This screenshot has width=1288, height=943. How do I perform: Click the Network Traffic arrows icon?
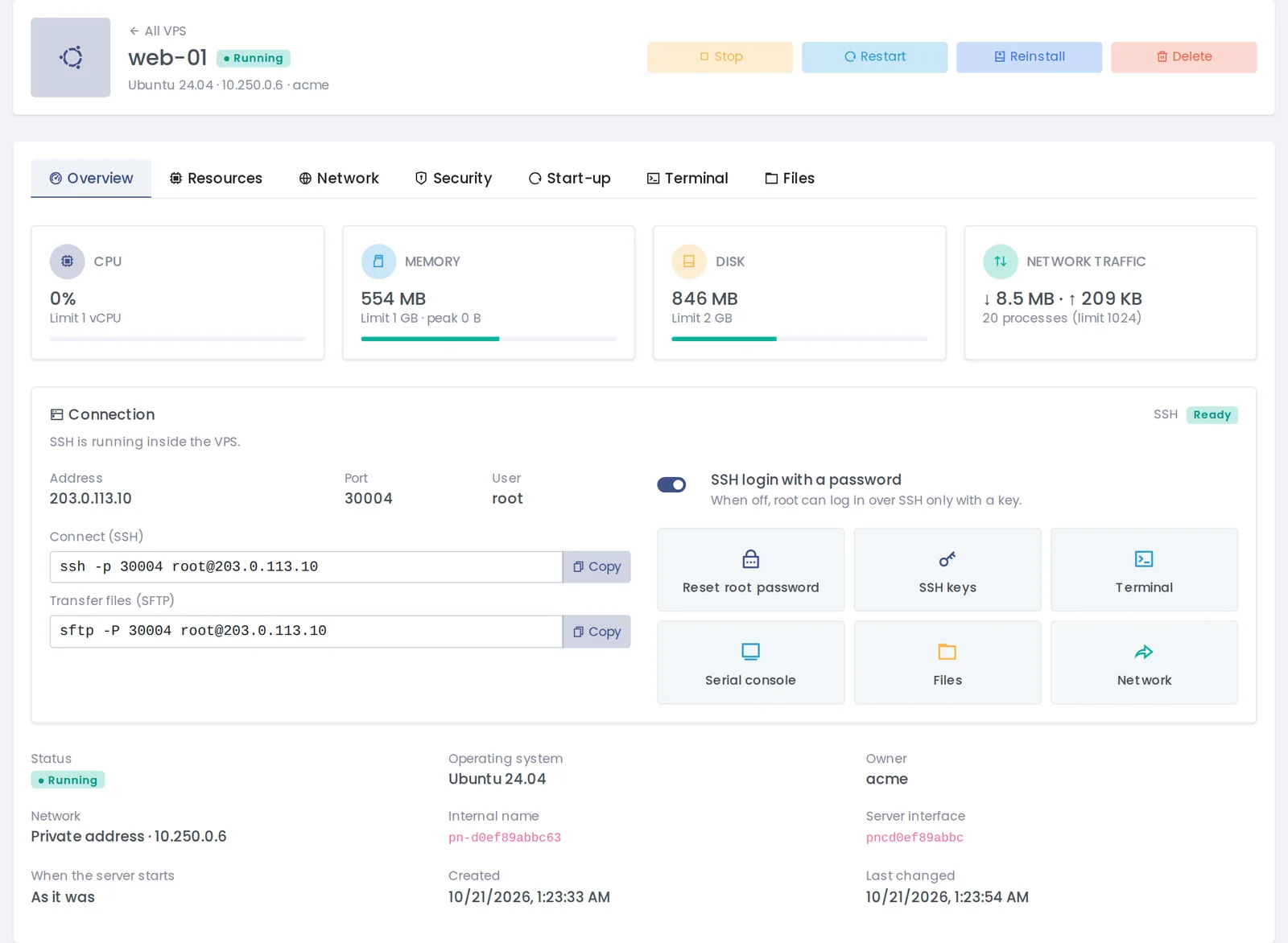click(x=1000, y=261)
